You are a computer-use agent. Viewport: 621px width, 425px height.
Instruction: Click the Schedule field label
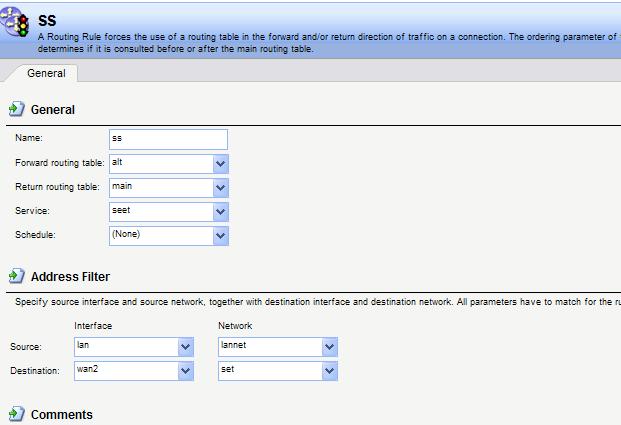pos(36,235)
